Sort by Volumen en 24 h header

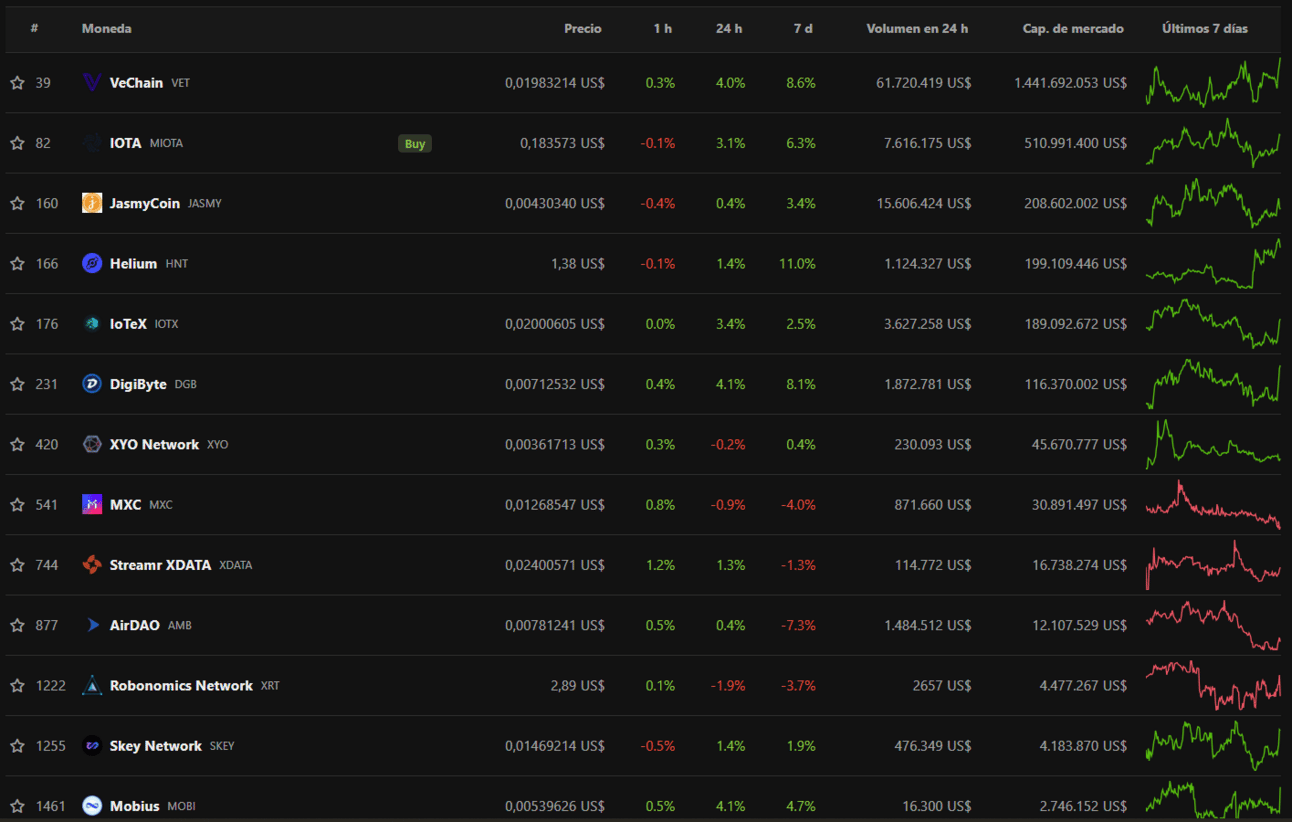(x=917, y=29)
